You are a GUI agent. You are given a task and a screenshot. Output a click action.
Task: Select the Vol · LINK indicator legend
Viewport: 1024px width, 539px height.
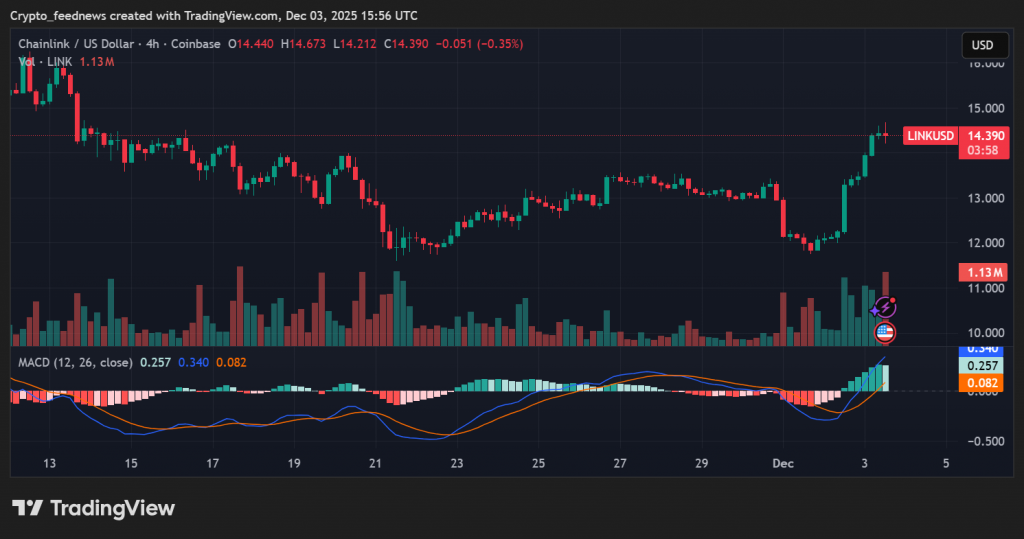pos(45,61)
